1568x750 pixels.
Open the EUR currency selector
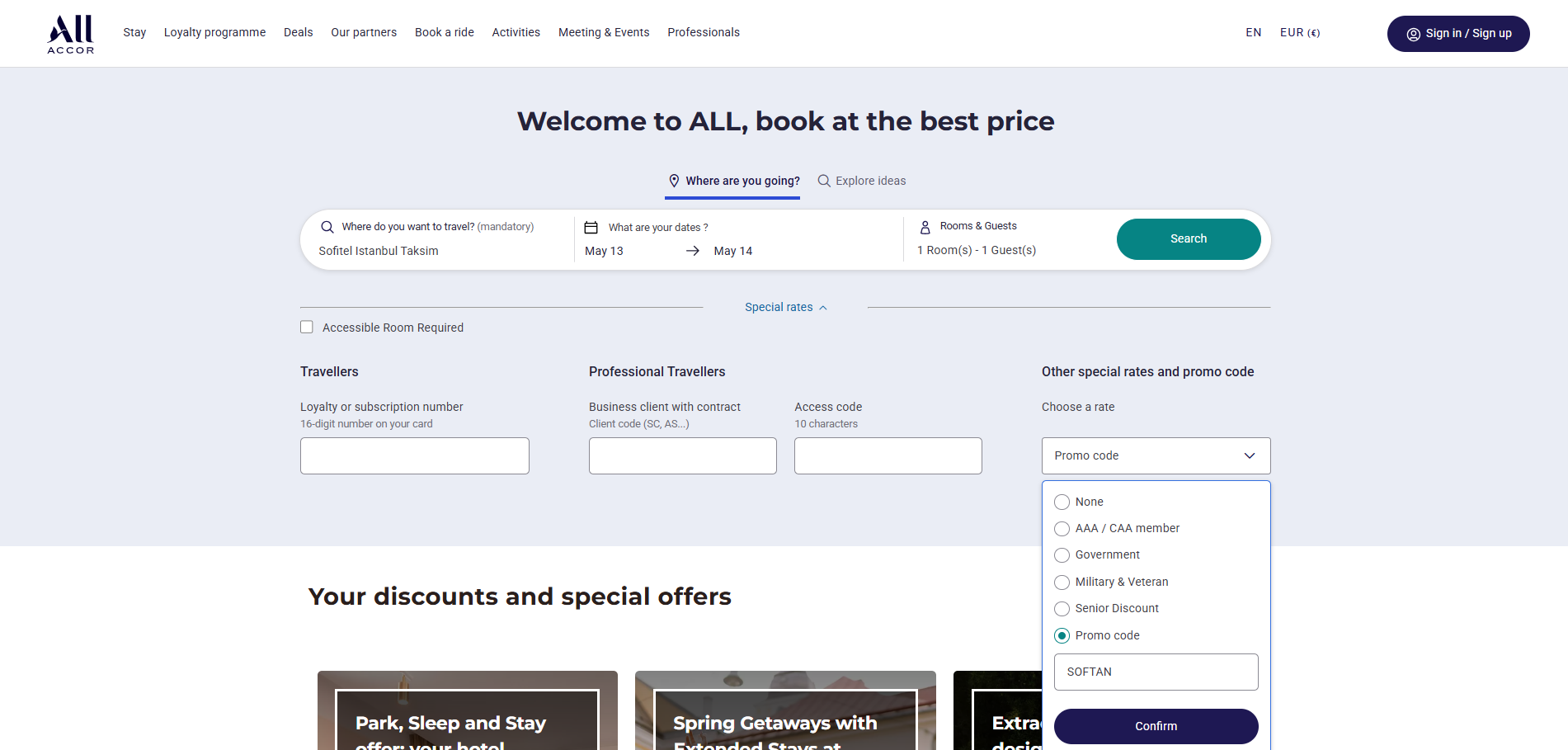1300,33
